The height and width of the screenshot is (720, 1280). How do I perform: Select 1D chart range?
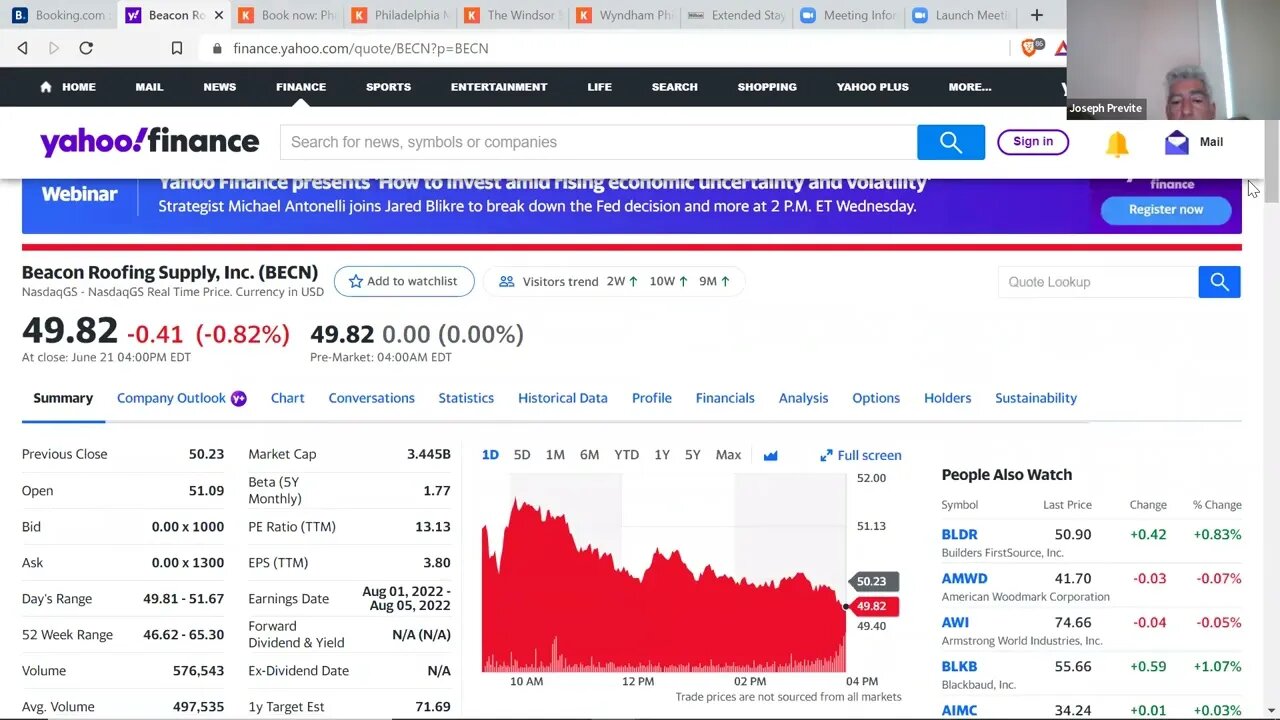point(490,455)
